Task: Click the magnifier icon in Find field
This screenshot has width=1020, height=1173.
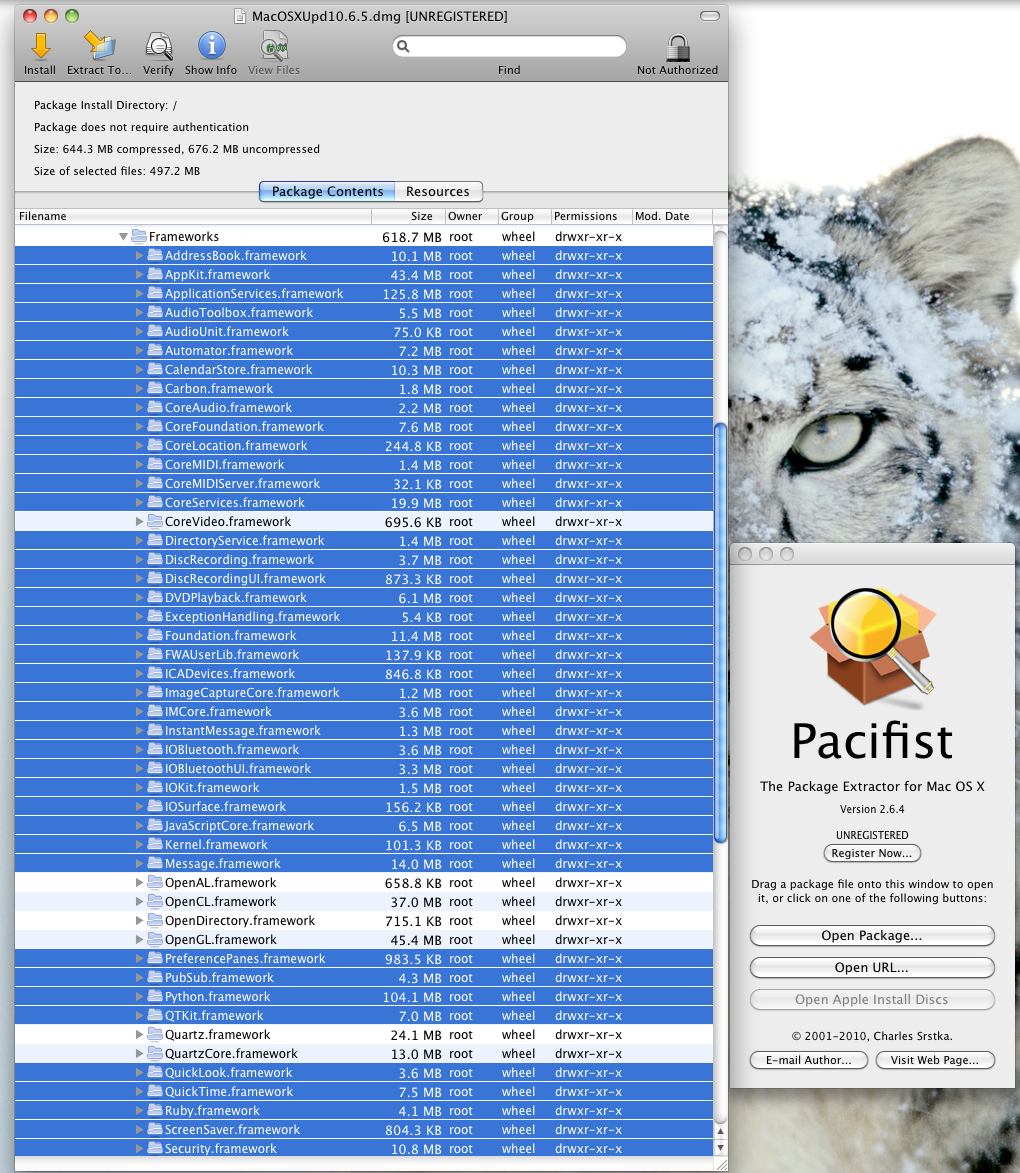Action: click(403, 46)
